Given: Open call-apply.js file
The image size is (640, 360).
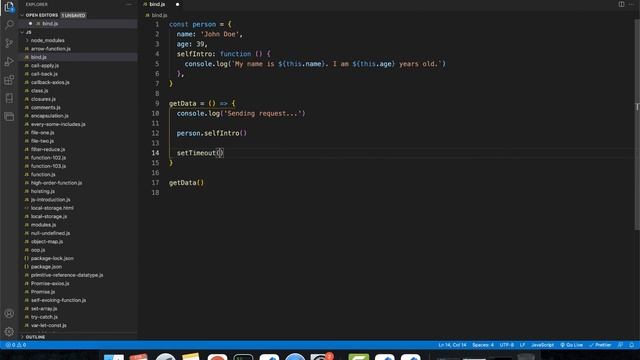Looking at the screenshot, I should [x=45, y=65].
